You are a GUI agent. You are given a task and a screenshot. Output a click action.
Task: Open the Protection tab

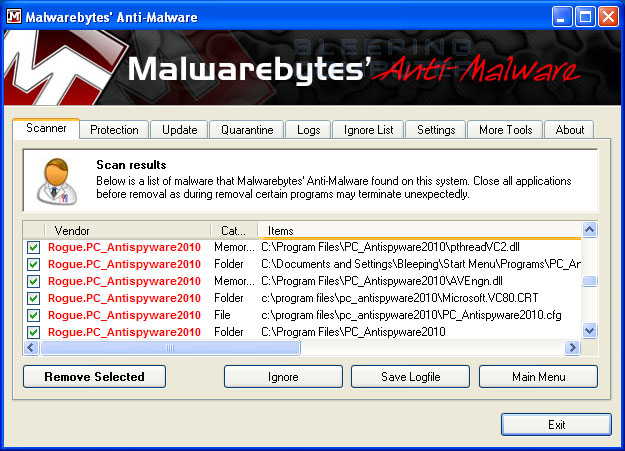pos(114,130)
